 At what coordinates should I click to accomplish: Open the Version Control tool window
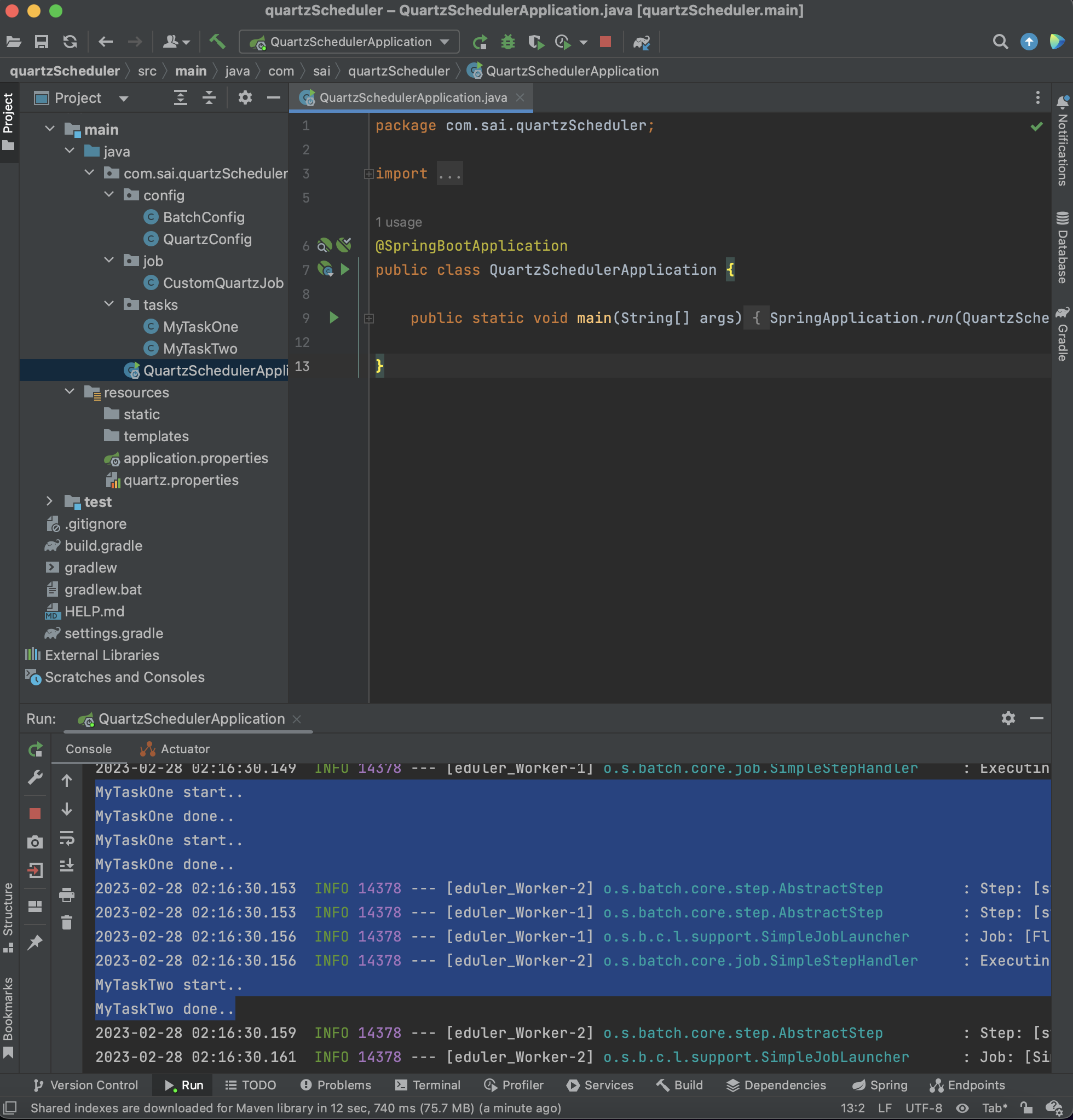pyautogui.click(x=87, y=1084)
